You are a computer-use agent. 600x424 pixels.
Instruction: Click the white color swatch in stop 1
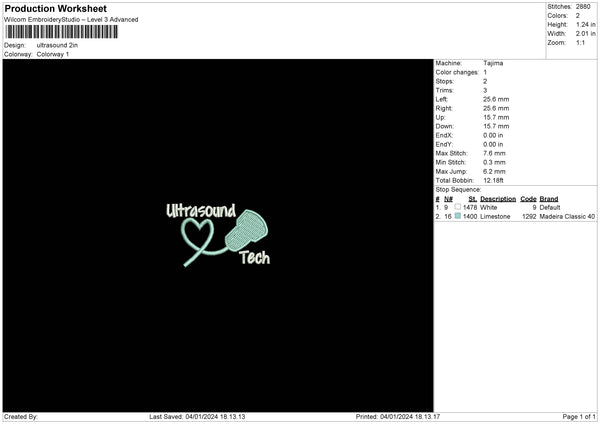coord(458,207)
